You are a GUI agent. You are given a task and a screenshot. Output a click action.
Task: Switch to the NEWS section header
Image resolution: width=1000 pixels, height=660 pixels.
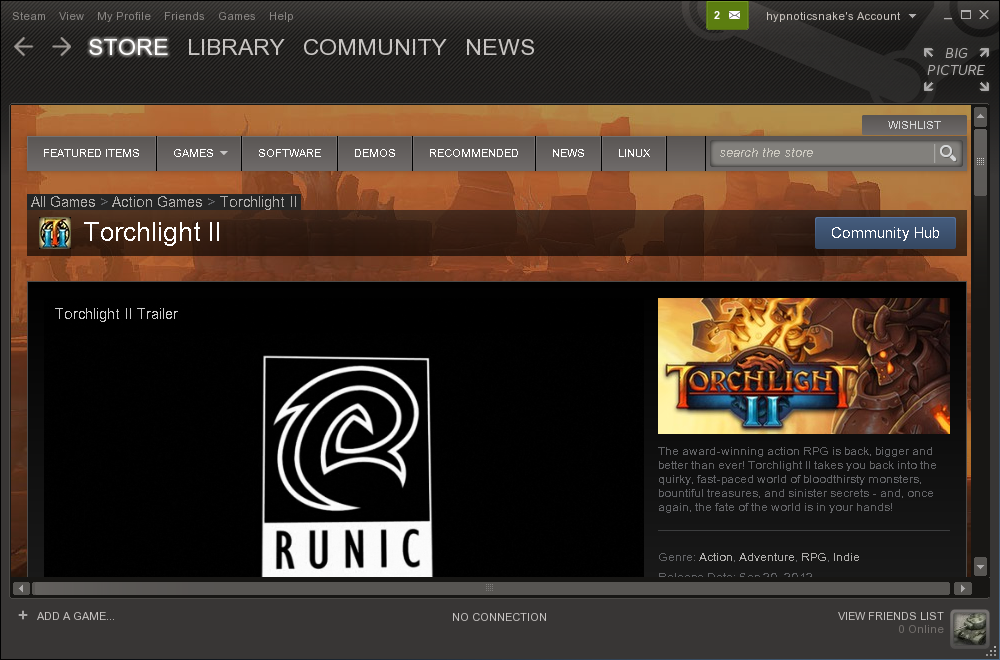tap(500, 47)
